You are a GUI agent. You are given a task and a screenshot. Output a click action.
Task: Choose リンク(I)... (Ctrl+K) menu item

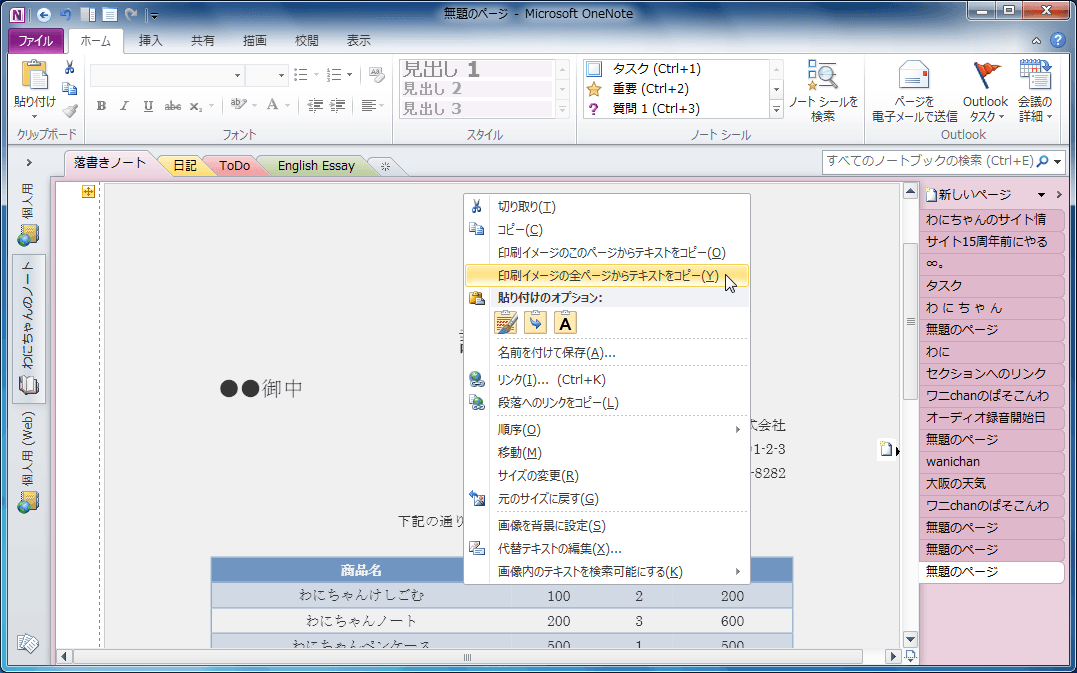pos(607,380)
